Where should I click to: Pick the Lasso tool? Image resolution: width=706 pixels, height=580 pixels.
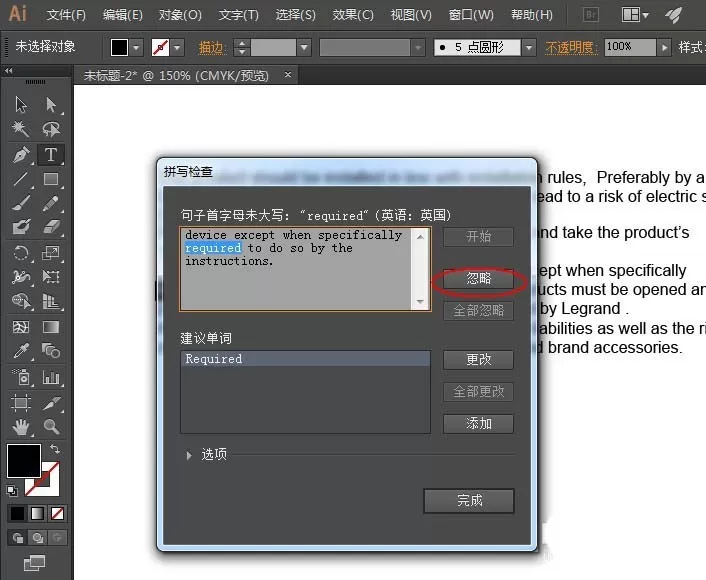50,129
